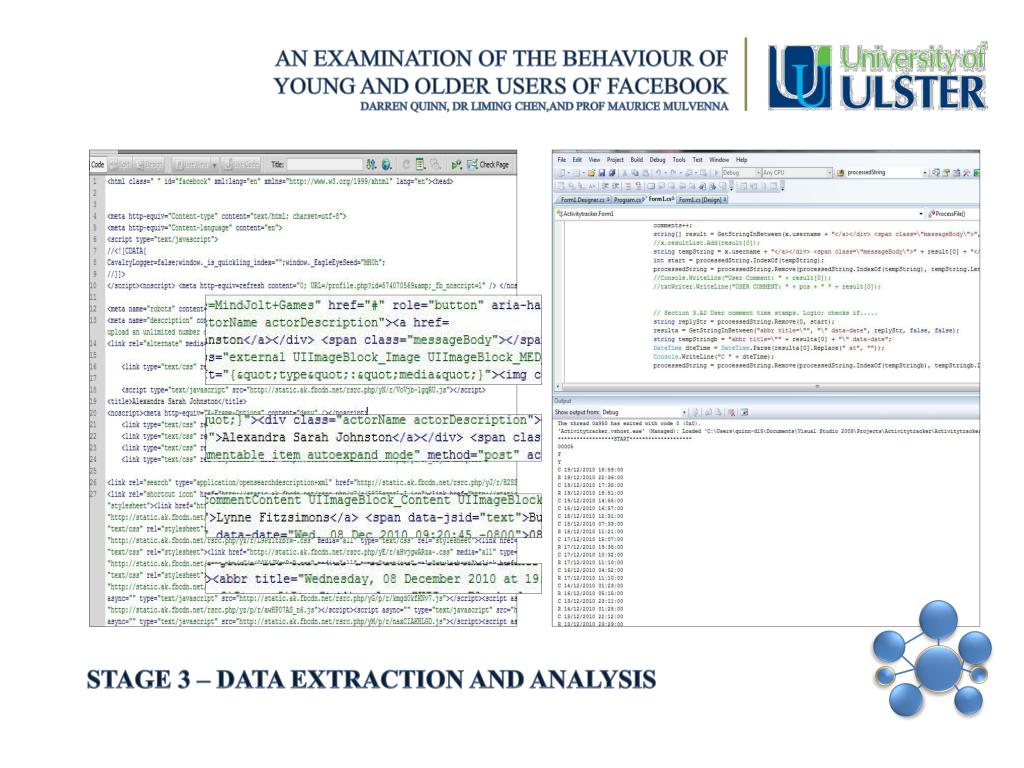Screen dimensions: 1024x768
Task: Open the Show output from Debug dropdown
Action: pyautogui.click(x=645, y=412)
